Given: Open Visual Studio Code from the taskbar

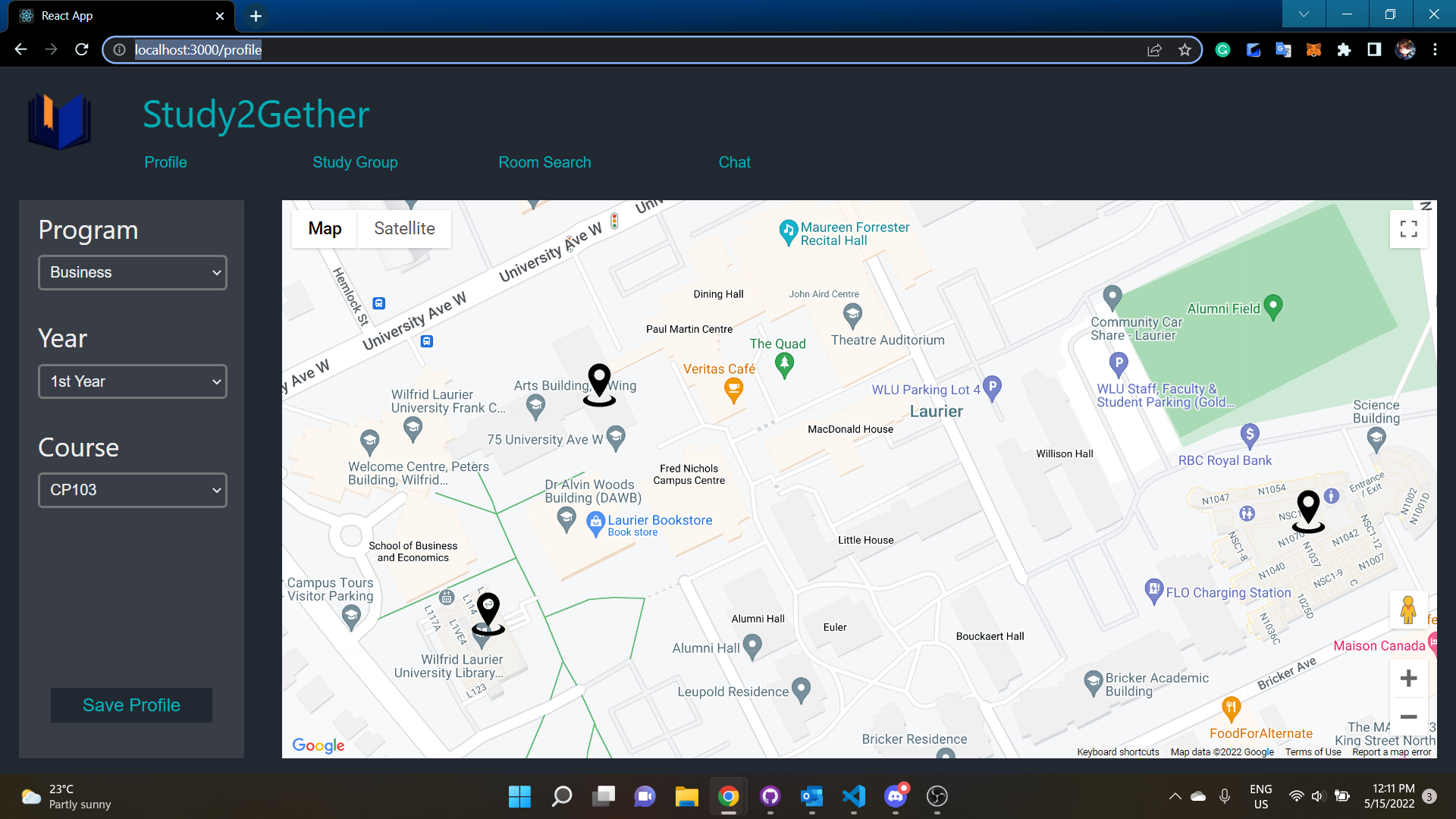Looking at the screenshot, I should click(853, 796).
